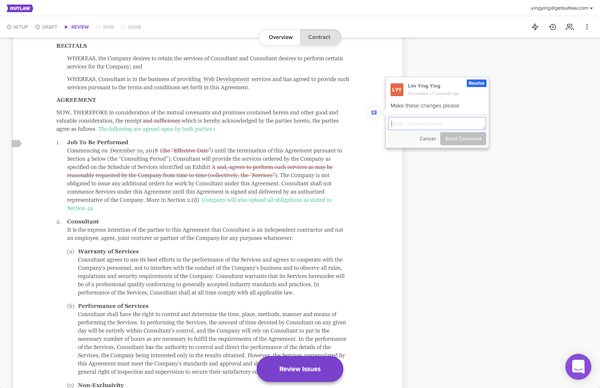Image resolution: width=600 pixels, height=388 pixels.
Task: Open the three-dot more options menu
Action: point(587,27)
